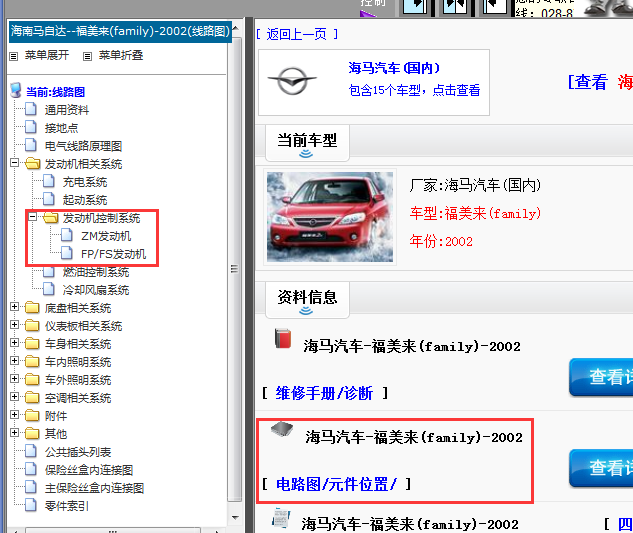The width and height of the screenshot is (633, 533).
Task: Expand the 其他 node
Action: [15, 432]
